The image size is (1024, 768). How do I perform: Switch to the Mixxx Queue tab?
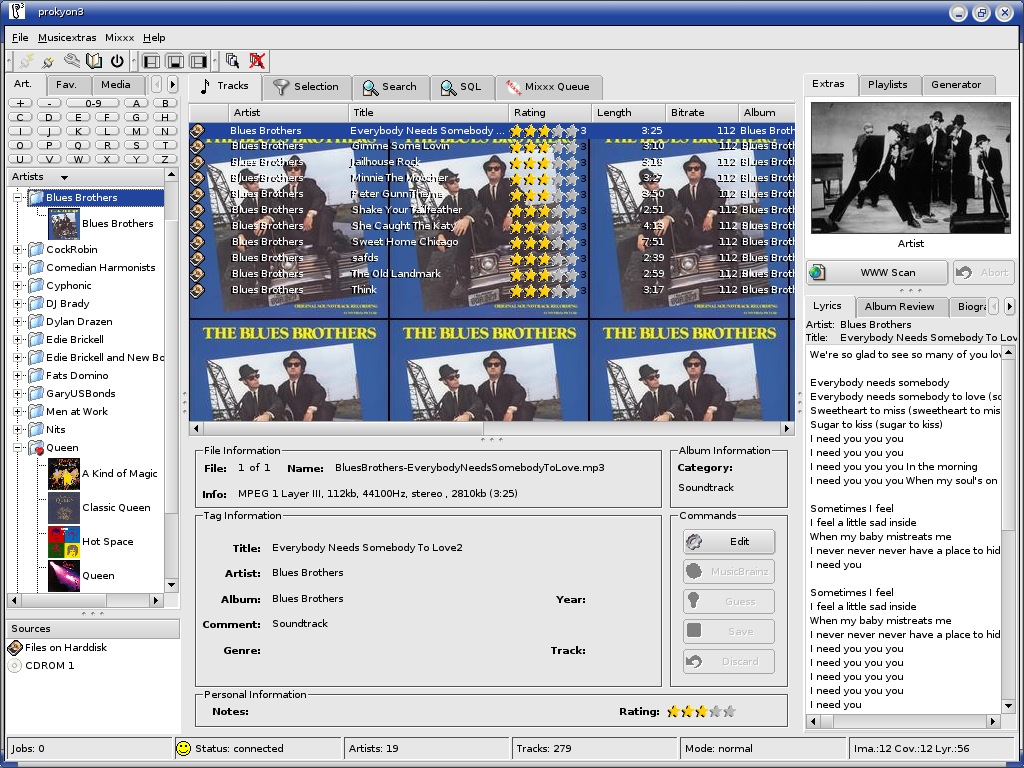(x=549, y=87)
